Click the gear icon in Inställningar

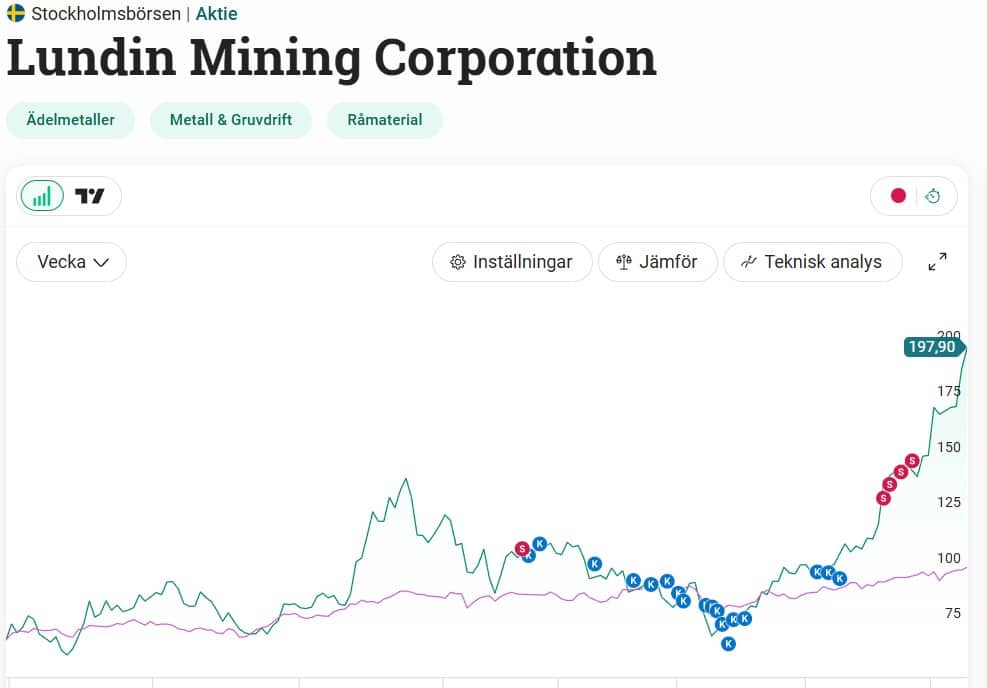458,262
